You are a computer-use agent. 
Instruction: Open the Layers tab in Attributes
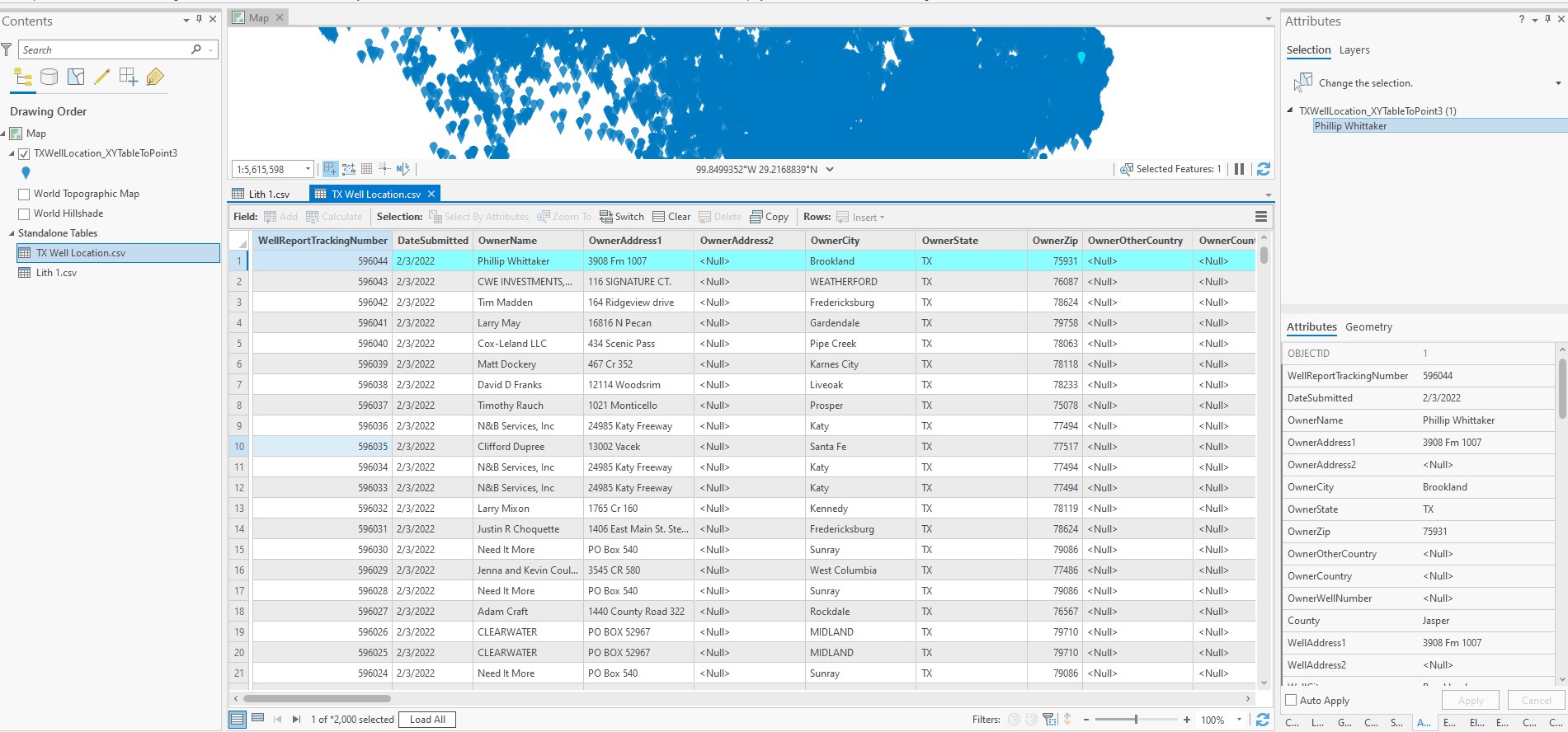(1354, 49)
